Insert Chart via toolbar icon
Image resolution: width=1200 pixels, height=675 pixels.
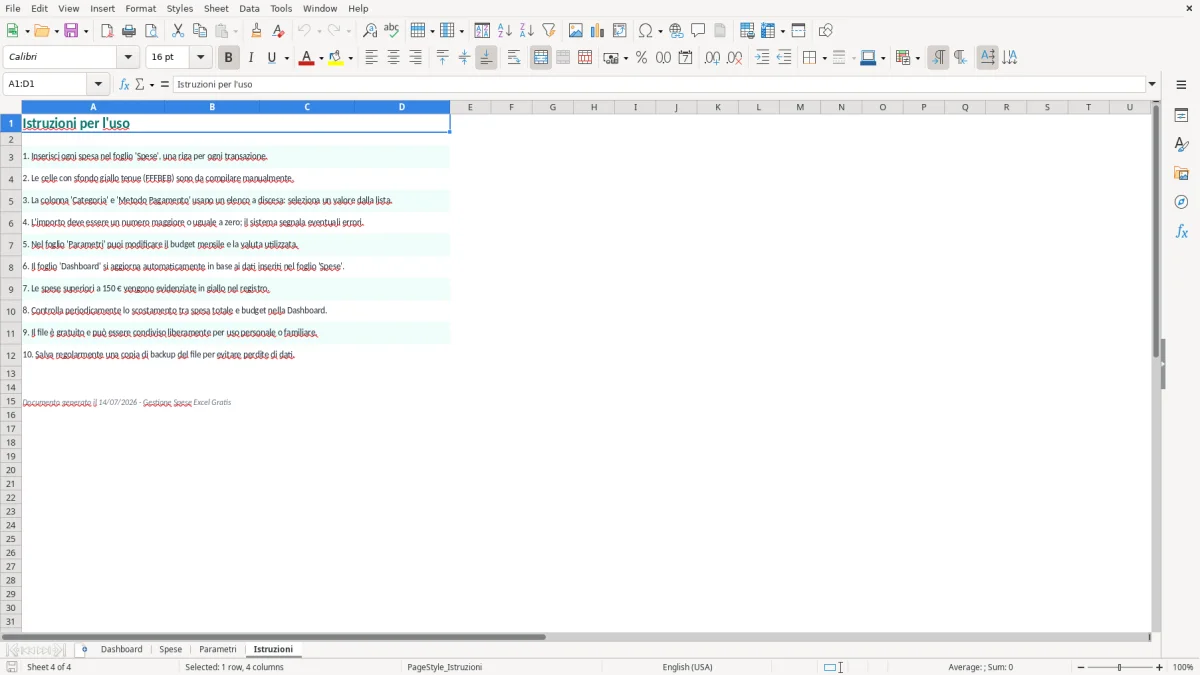[x=598, y=31]
